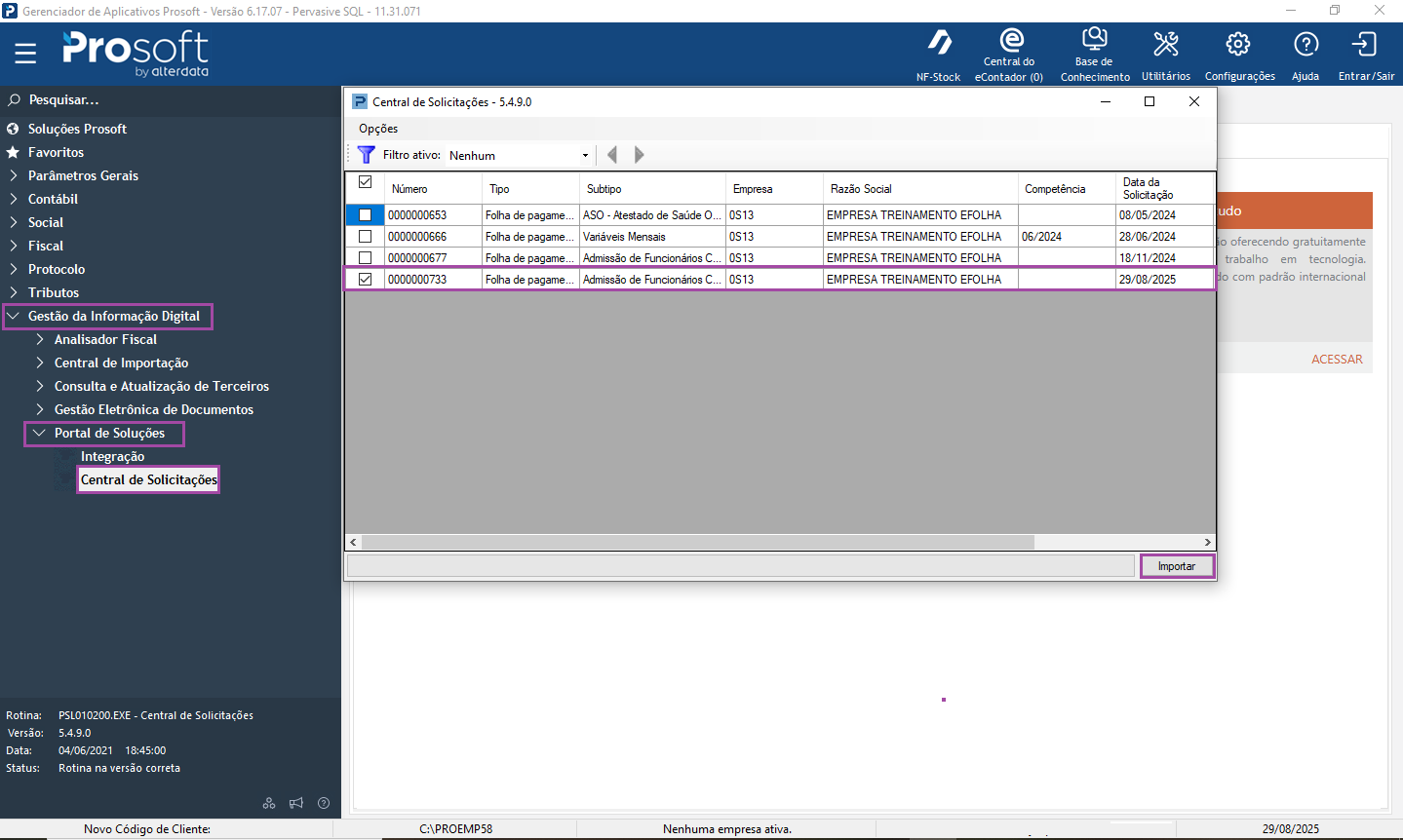Sort by the Número column header
The width and height of the screenshot is (1403, 840).
tap(434, 188)
